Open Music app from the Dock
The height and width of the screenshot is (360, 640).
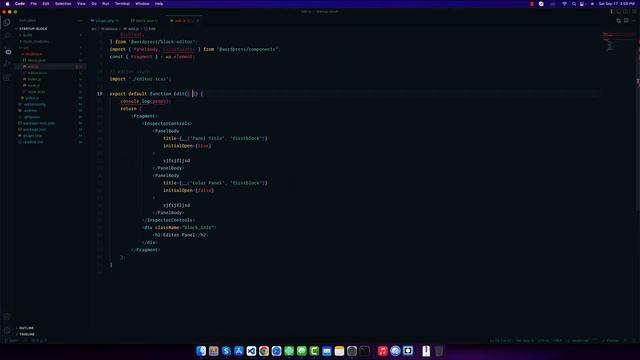coord(382,351)
